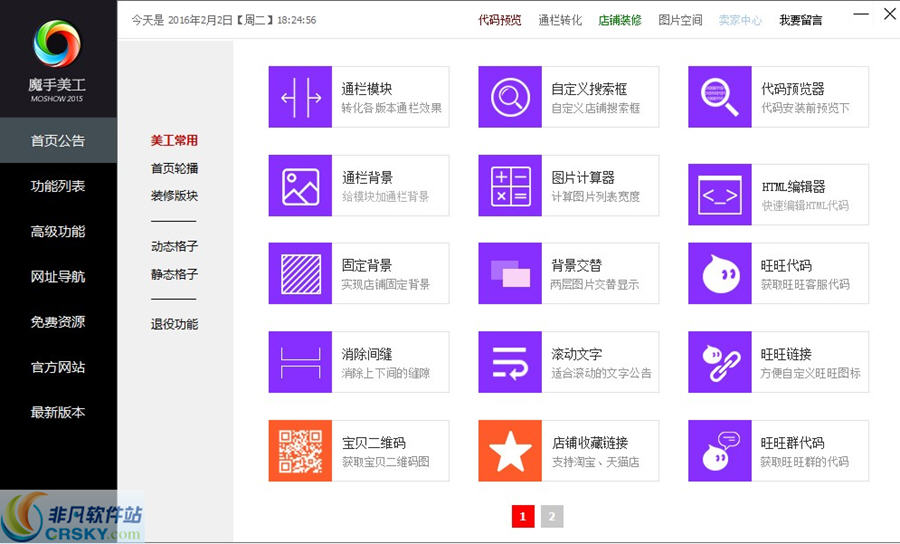
Task: Go to page 1 of tools
Action: [523, 516]
